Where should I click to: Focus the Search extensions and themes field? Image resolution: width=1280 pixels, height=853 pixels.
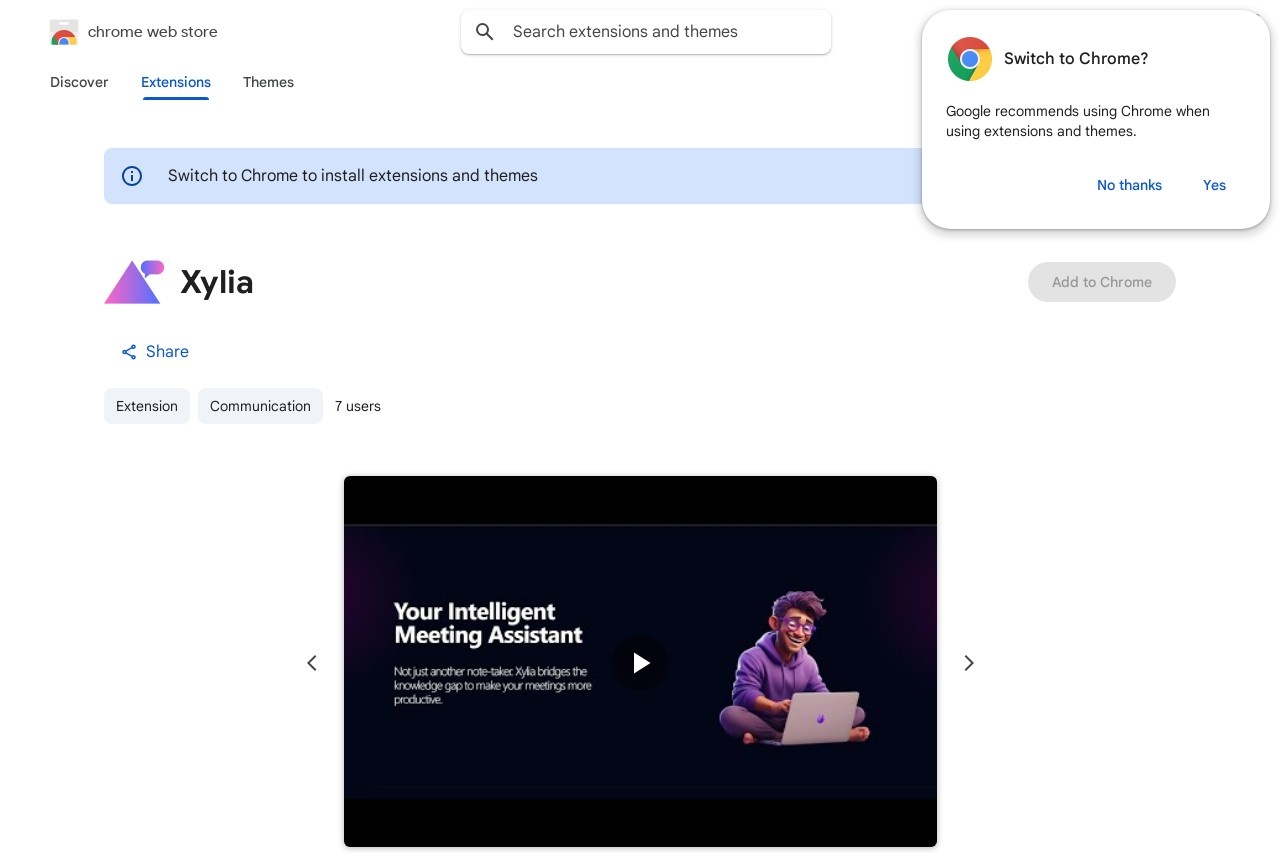[646, 32]
